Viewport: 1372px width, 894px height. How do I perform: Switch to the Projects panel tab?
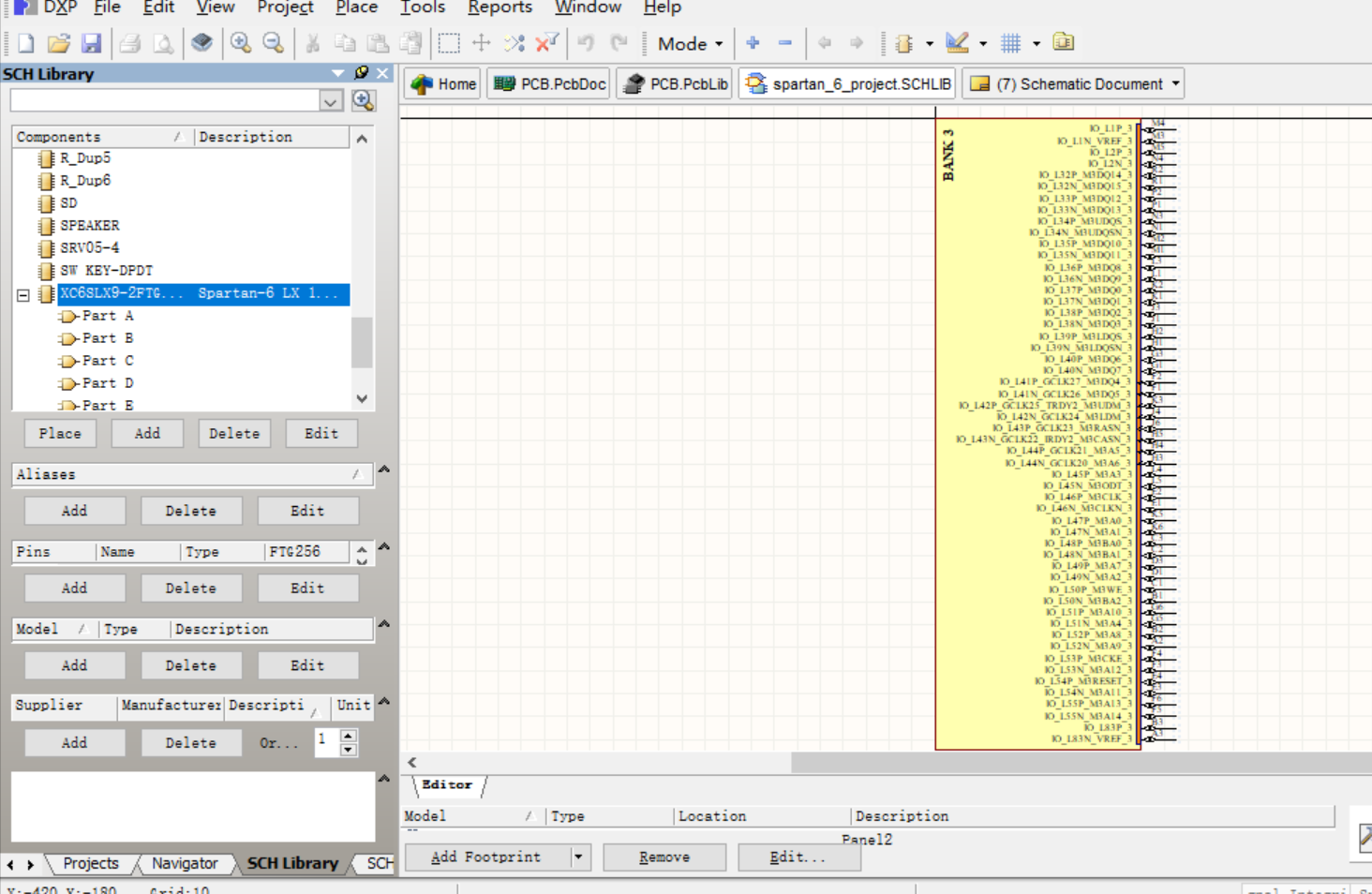tap(91, 863)
